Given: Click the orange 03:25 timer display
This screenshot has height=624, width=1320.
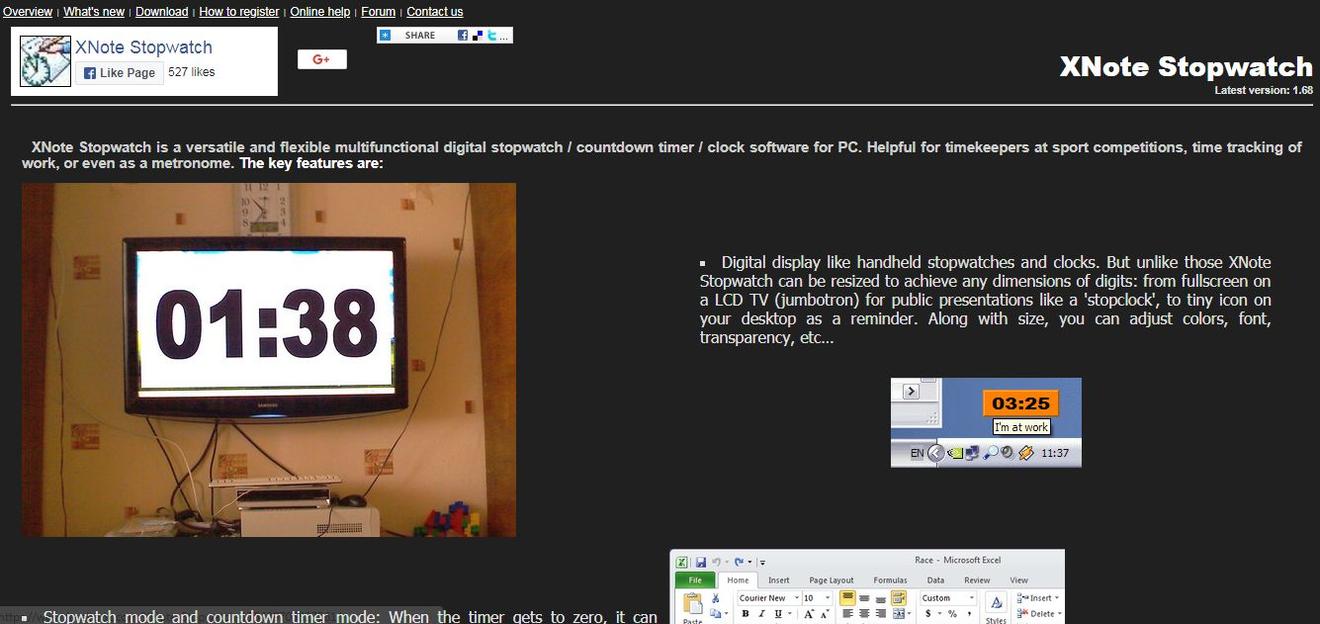Looking at the screenshot, I should [1020, 403].
